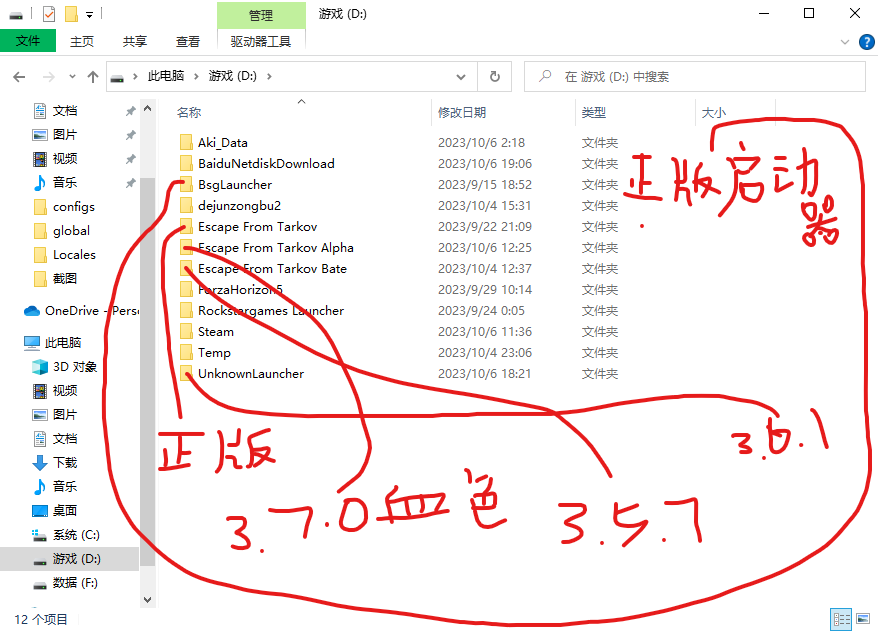Unpin 音乐 using its pin icon
Viewport: 878px width, 632px height.
click(130, 182)
